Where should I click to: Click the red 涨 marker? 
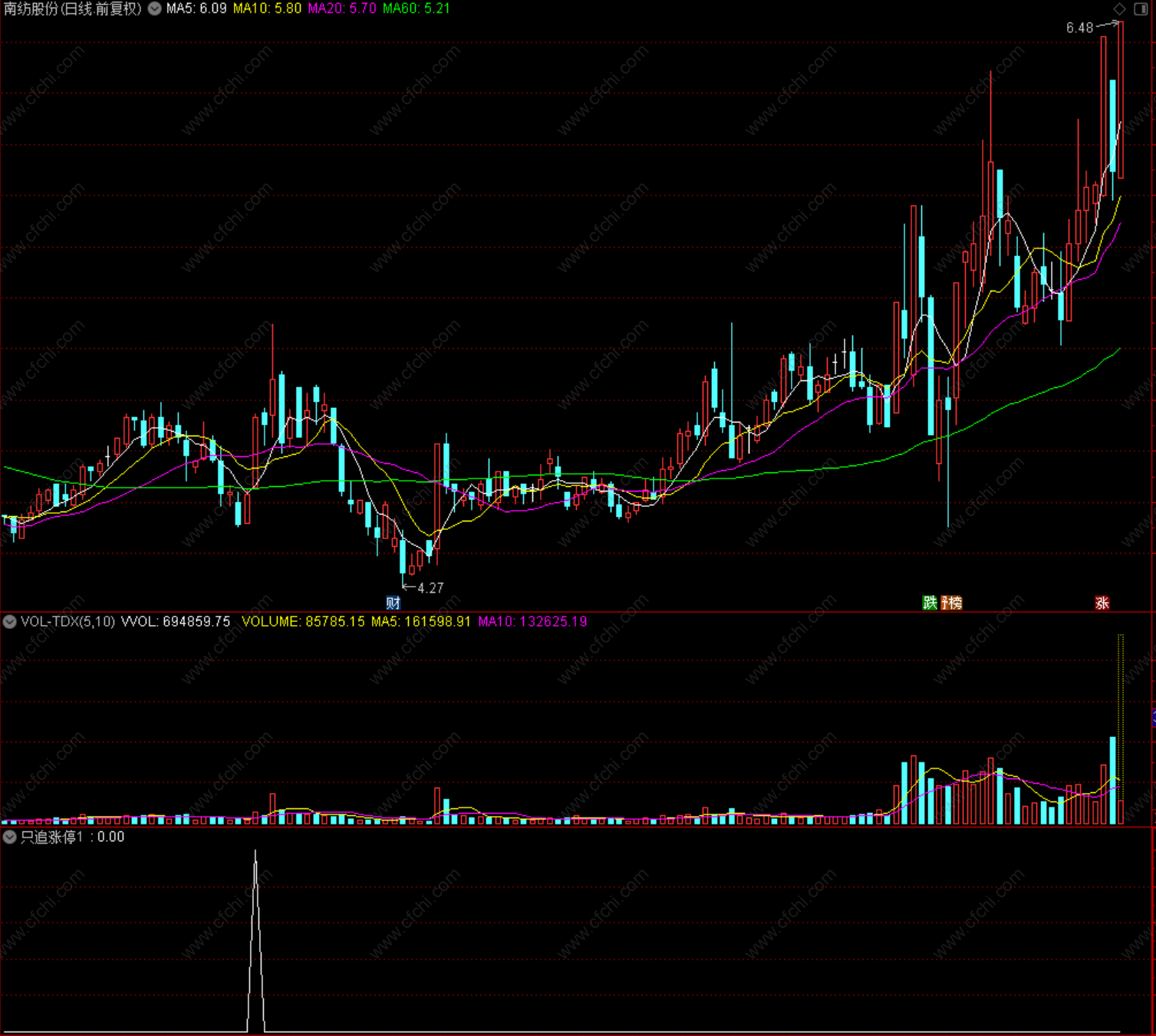point(1102,603)
